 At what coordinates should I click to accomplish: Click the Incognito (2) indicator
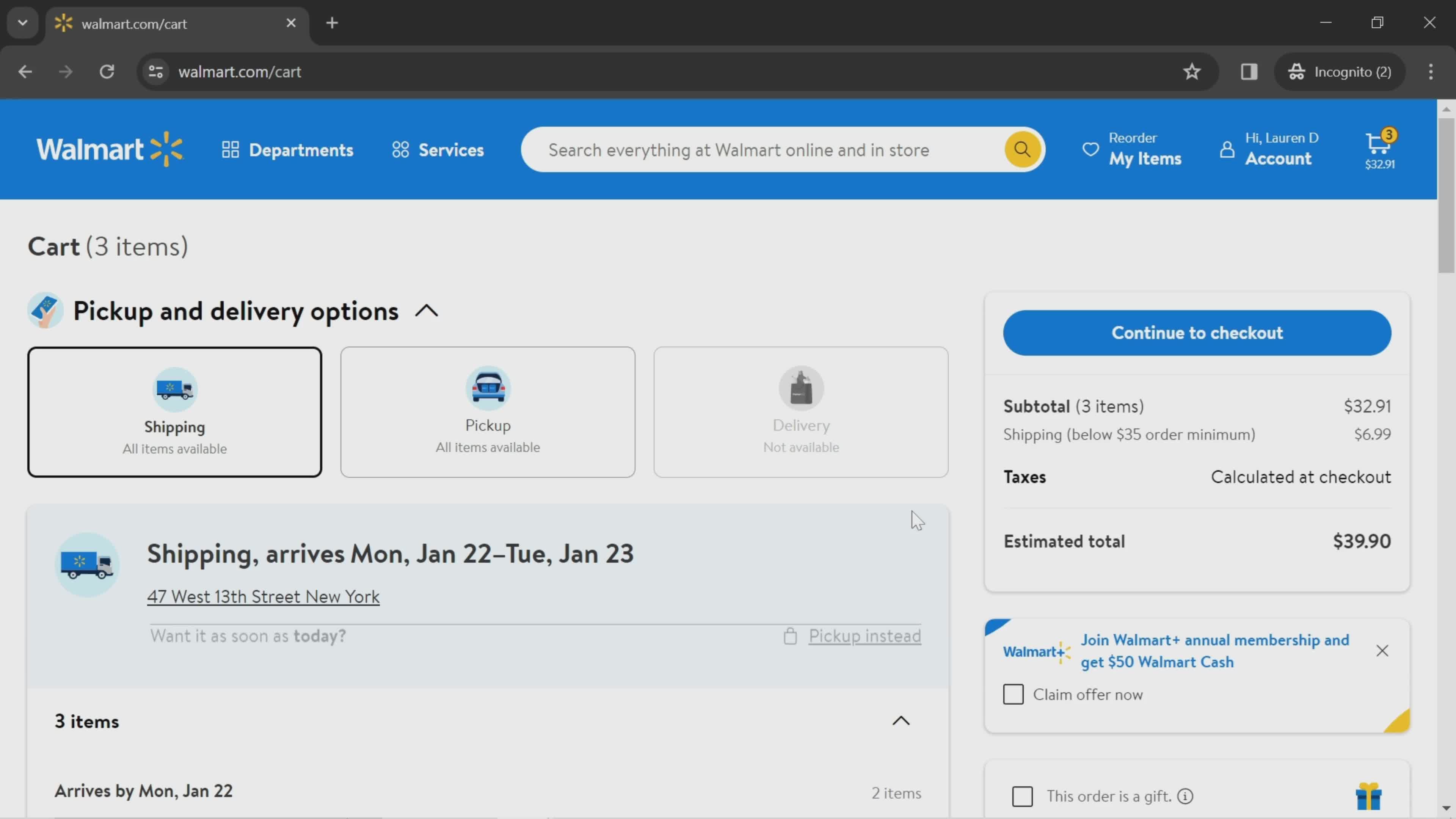click(1340, 72)
